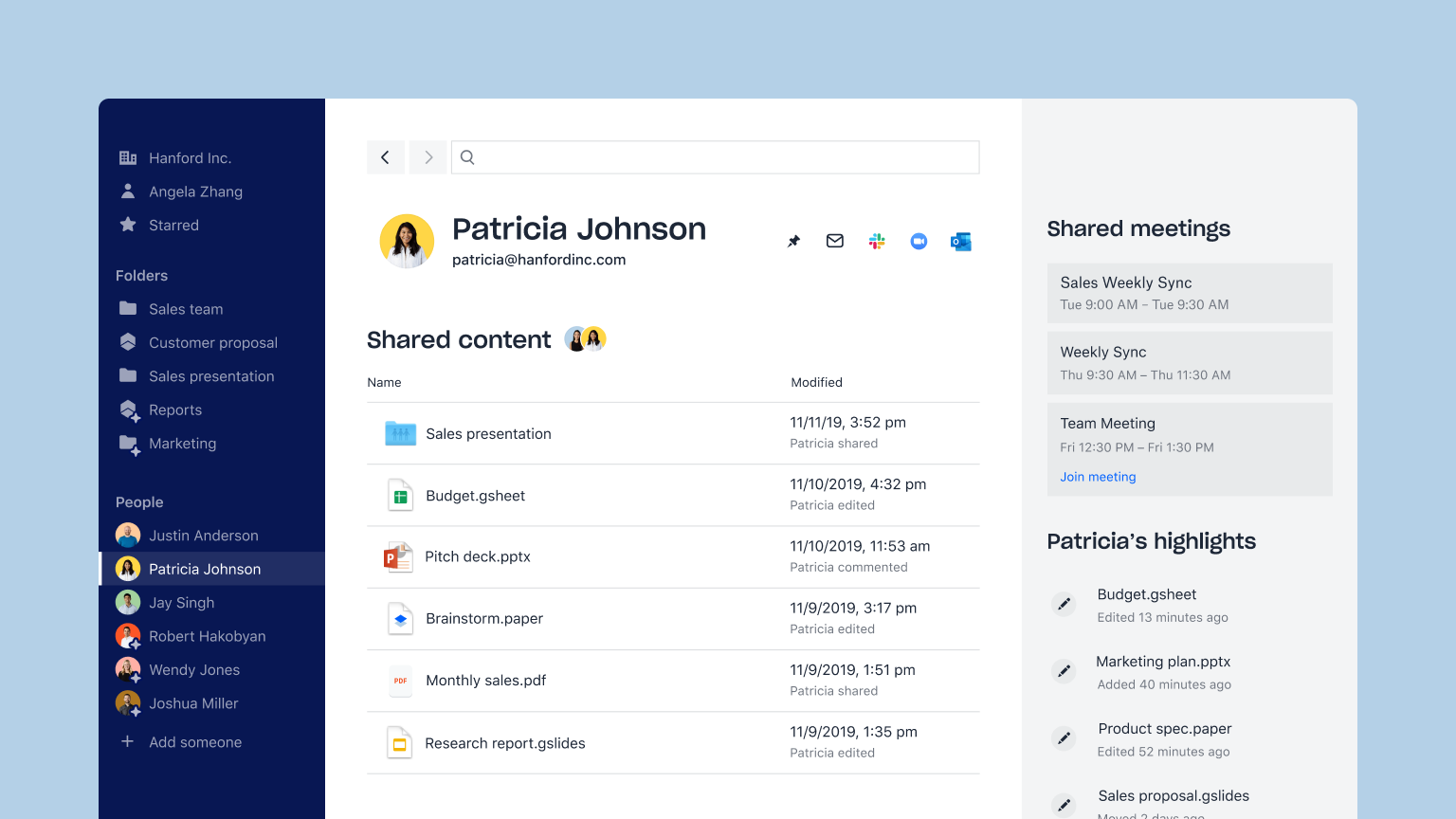The height and width of the screenshot is (819, 1456).
Task: Open the Outlook icon in profile header
Action: pyautogui.click(x=960, y=242)
